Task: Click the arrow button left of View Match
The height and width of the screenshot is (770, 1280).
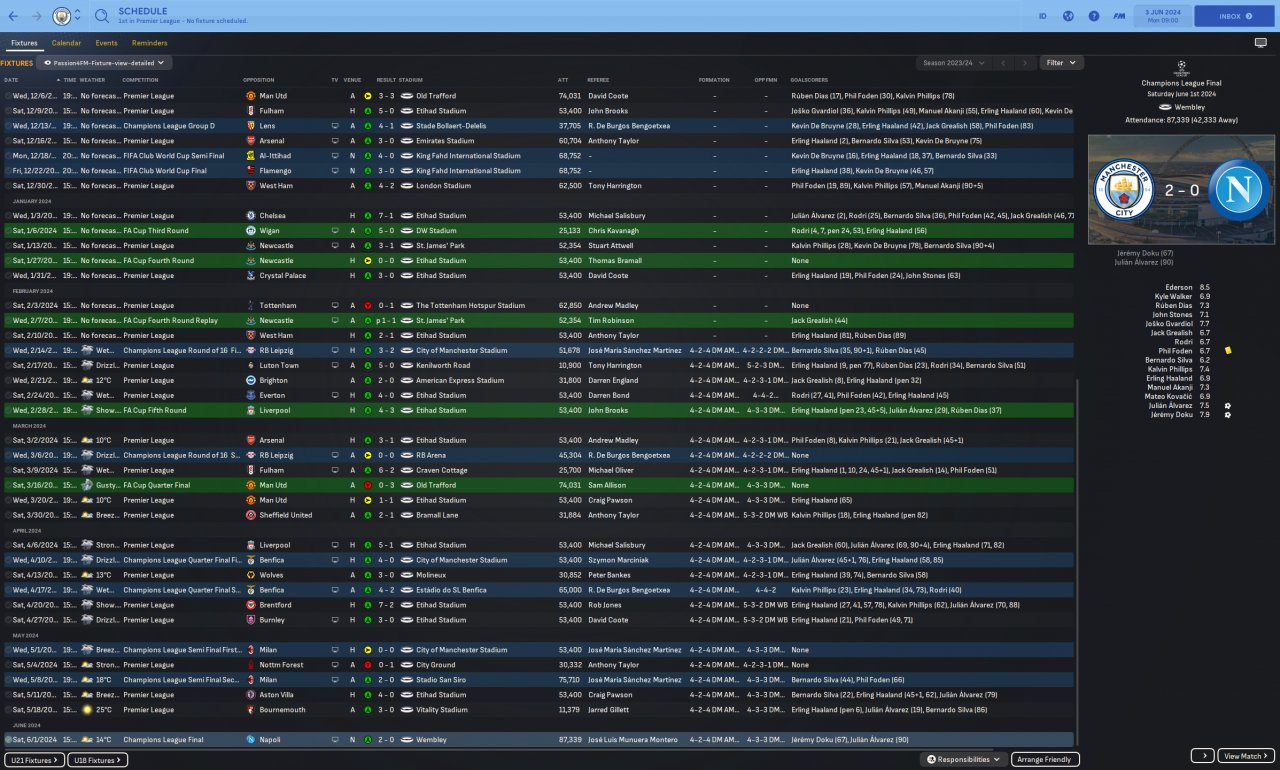Action: click(x=1202, y=756)
